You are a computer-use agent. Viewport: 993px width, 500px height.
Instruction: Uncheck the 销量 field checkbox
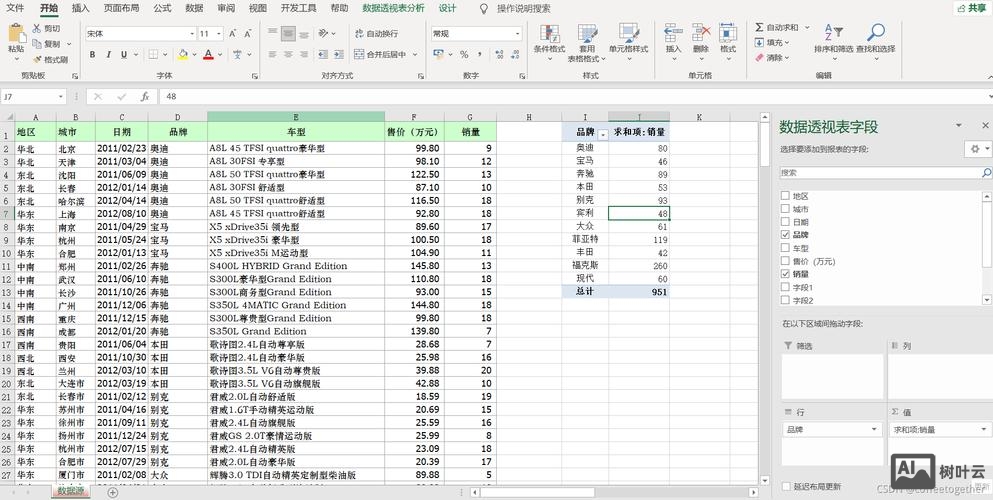pos(785,274)
